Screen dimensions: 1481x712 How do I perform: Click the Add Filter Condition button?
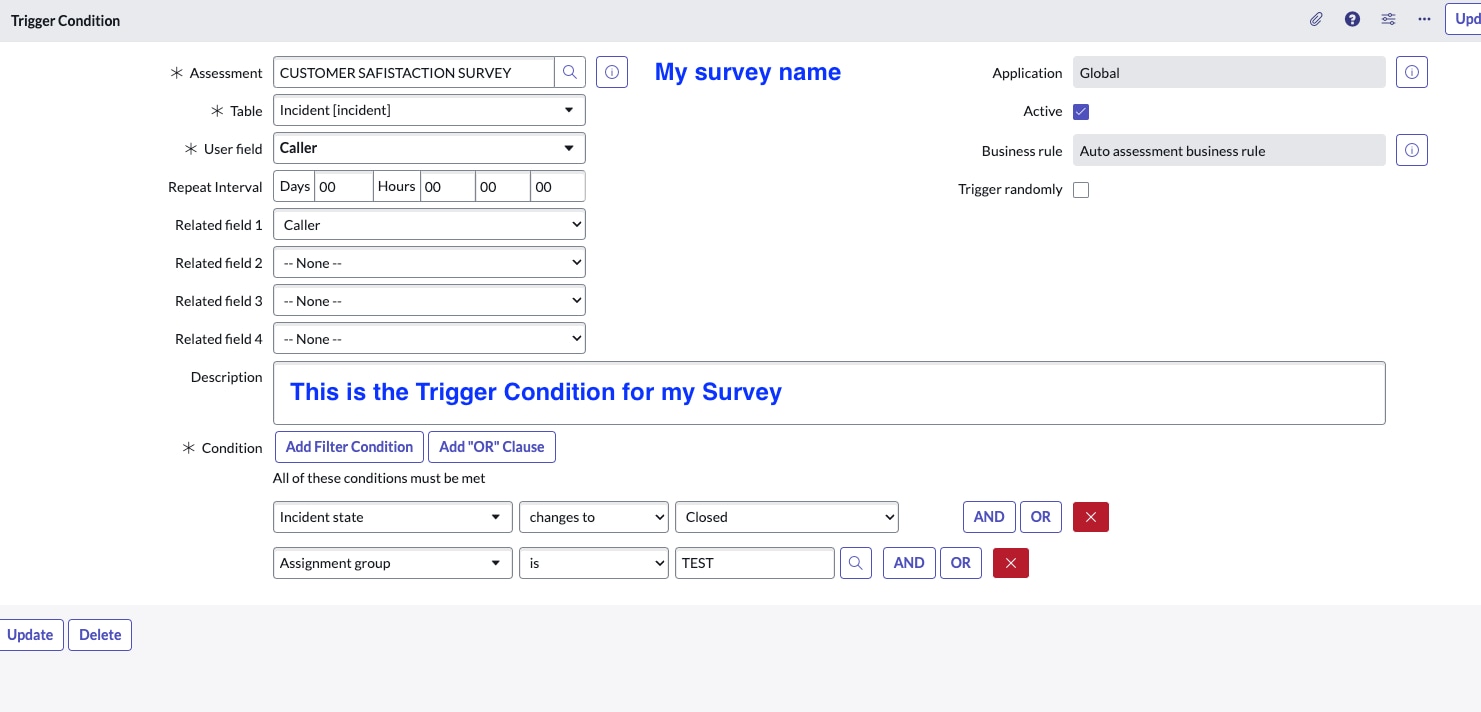(x=349, y=447)
